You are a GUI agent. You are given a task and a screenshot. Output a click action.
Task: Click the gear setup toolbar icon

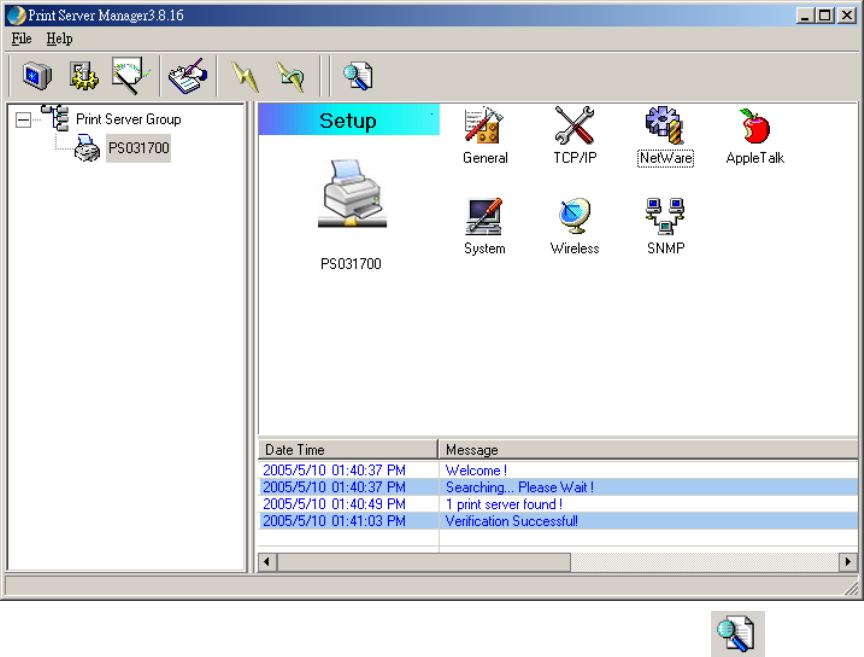(82, 75)
